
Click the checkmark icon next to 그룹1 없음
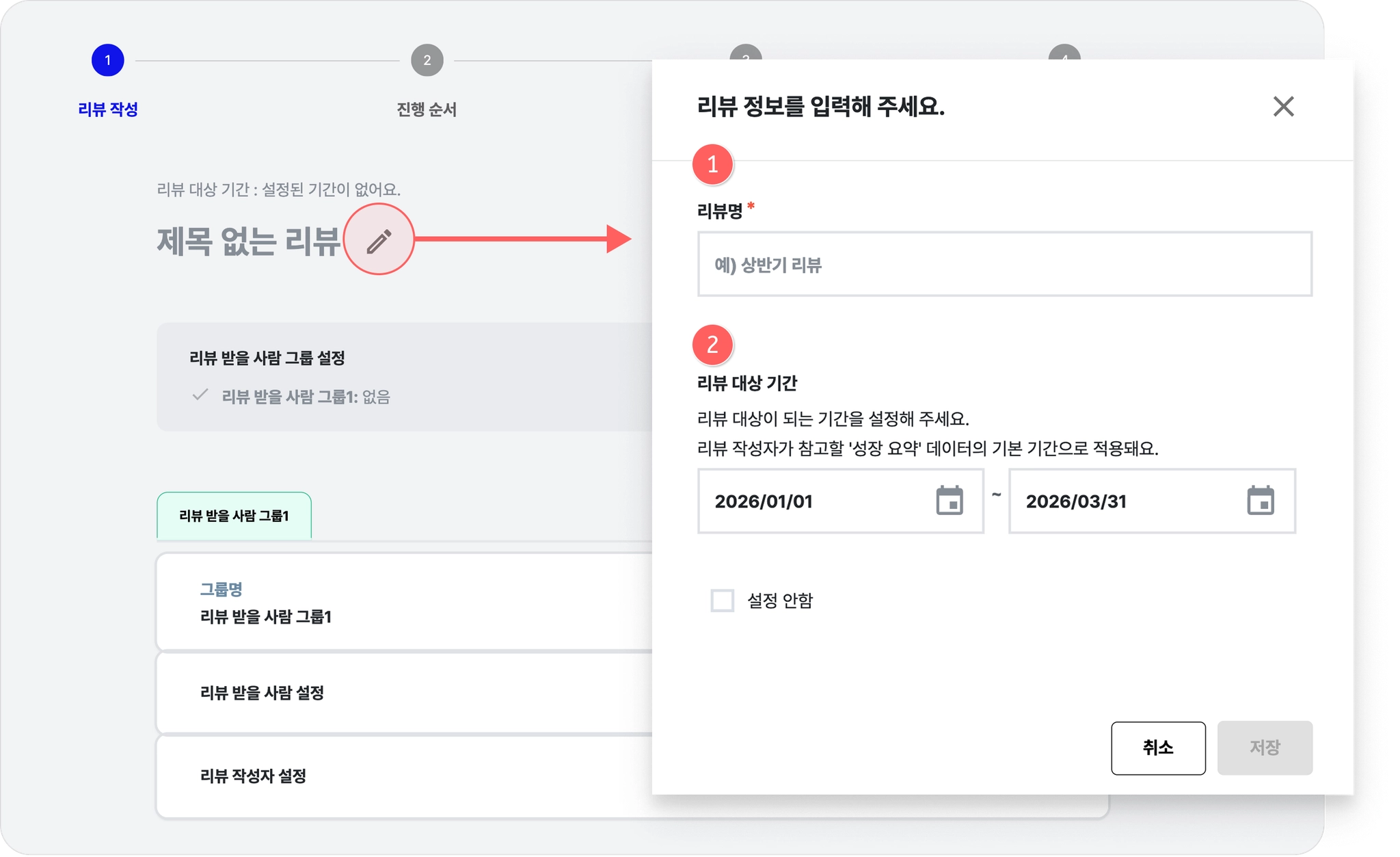click(x=200, y=395)
